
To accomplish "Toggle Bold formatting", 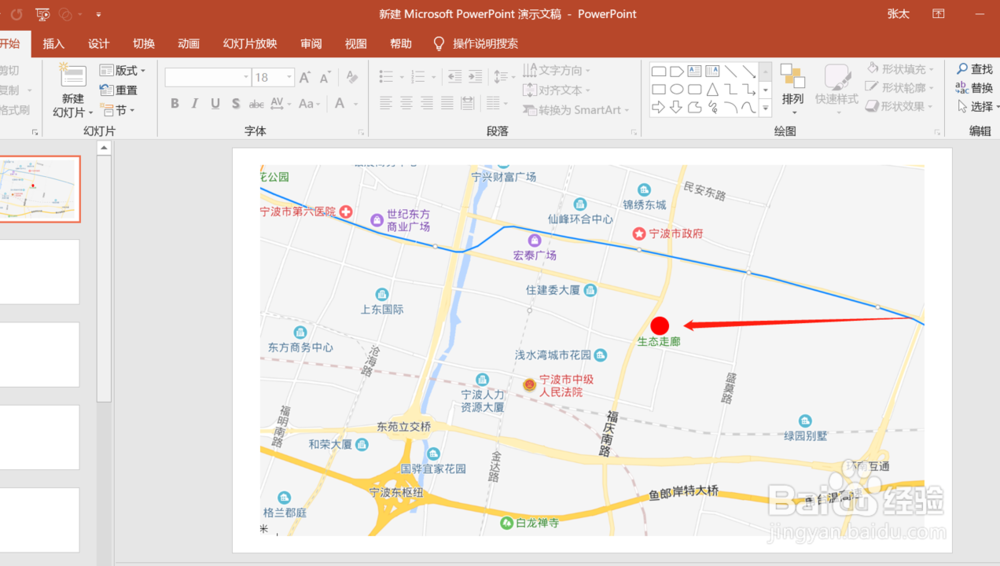I will click(x=174, y=103).
